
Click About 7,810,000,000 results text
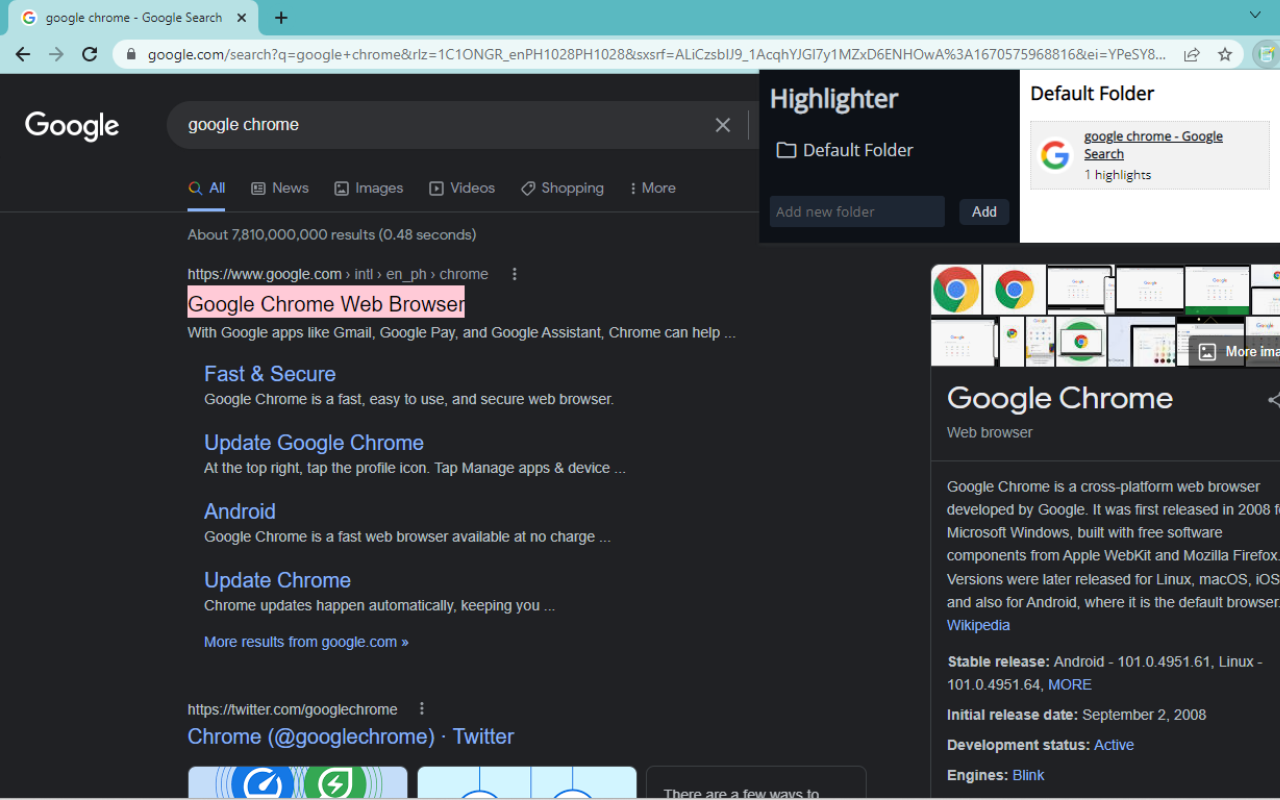[332, 235]
